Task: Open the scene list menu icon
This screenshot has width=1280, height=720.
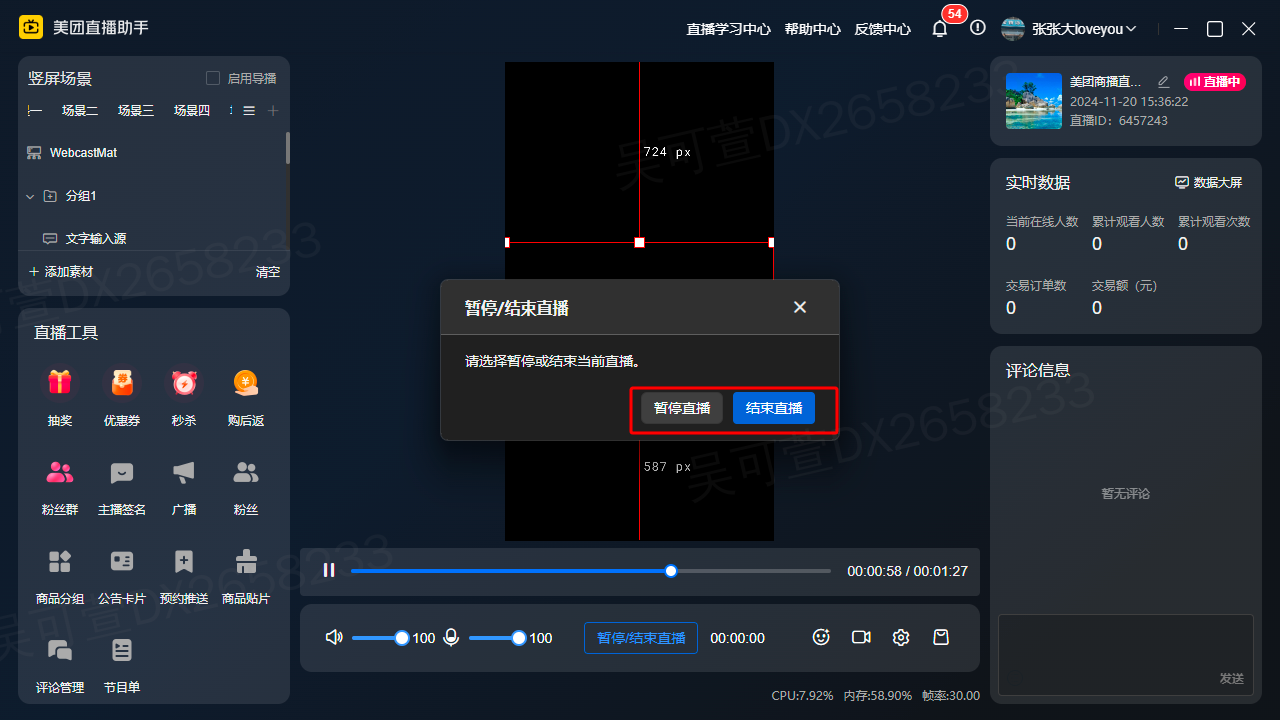Action: click(x=249, y=110)
